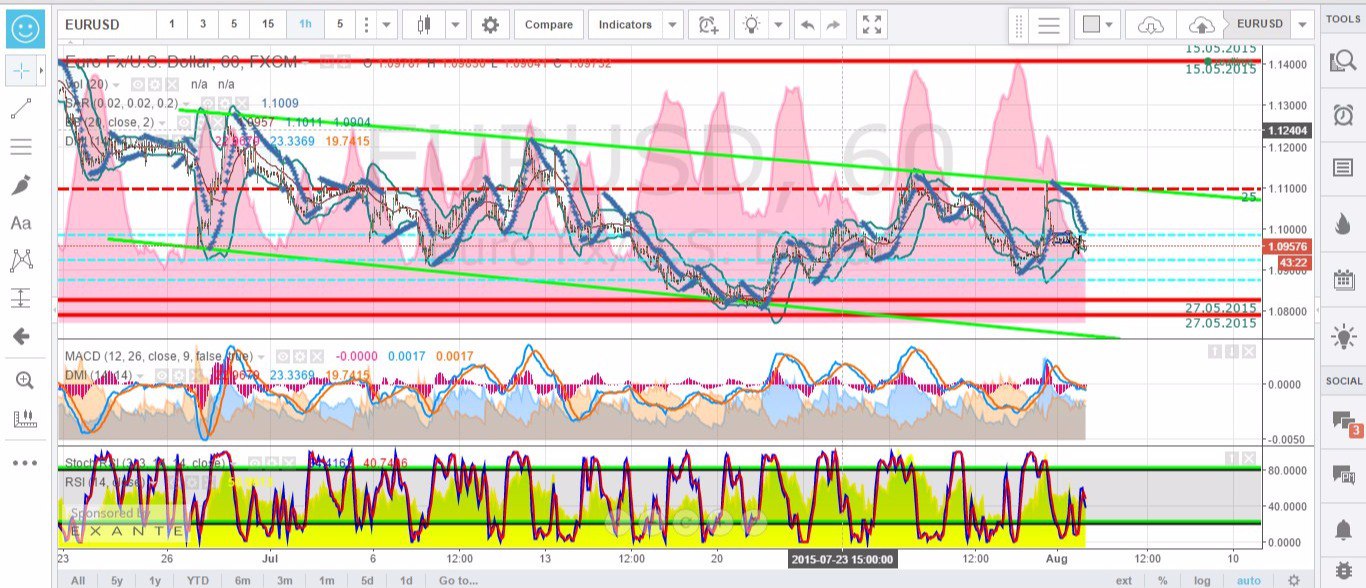Screen dimensions: 1366x588
Task: Open the Indicators dropdown arrow
Action: click(x=673, y=24)
